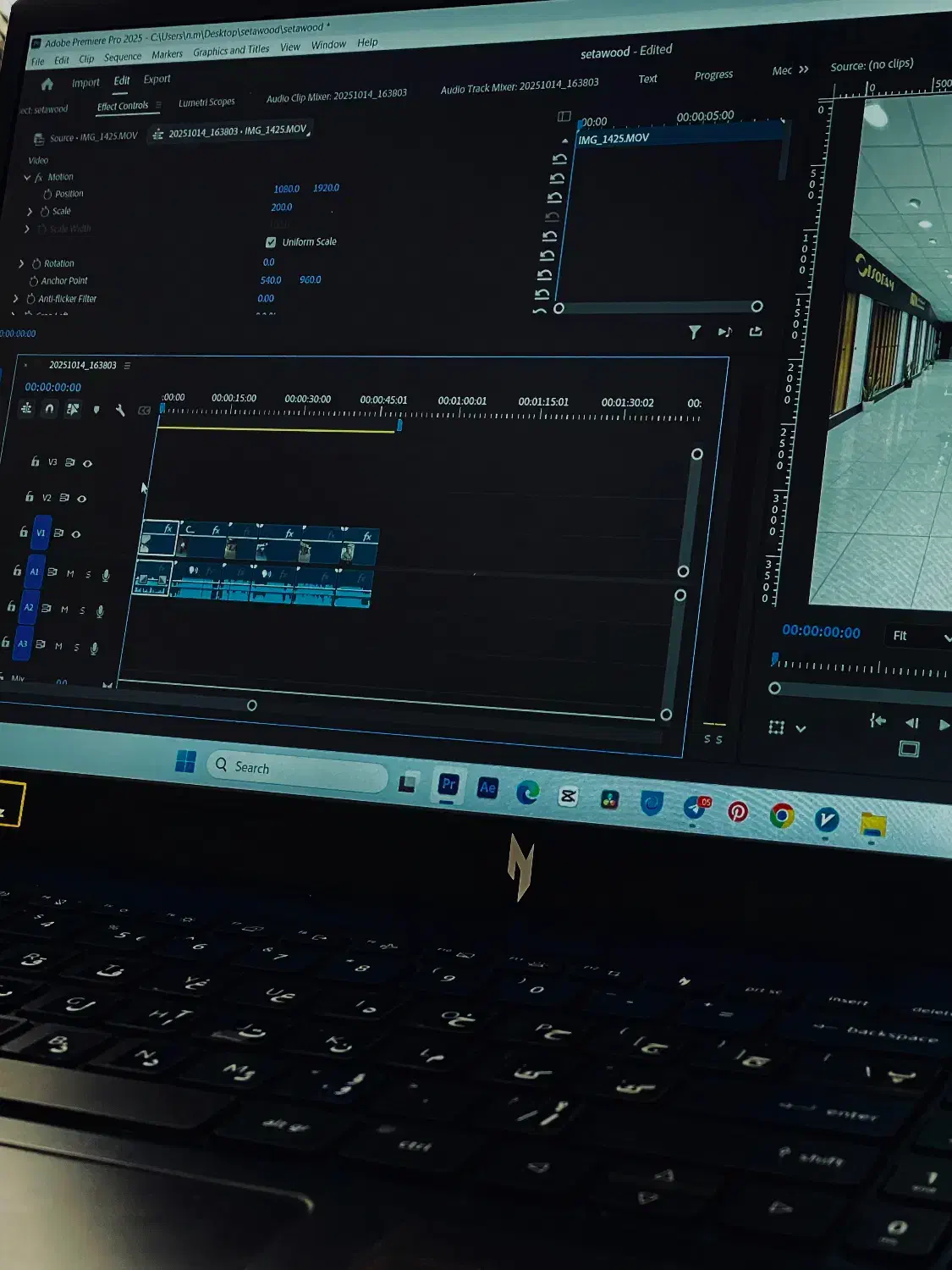This screenshot has width=952, height=1270.
Task: Toggle the lock on track V3
Action: (x=35, y=461)
